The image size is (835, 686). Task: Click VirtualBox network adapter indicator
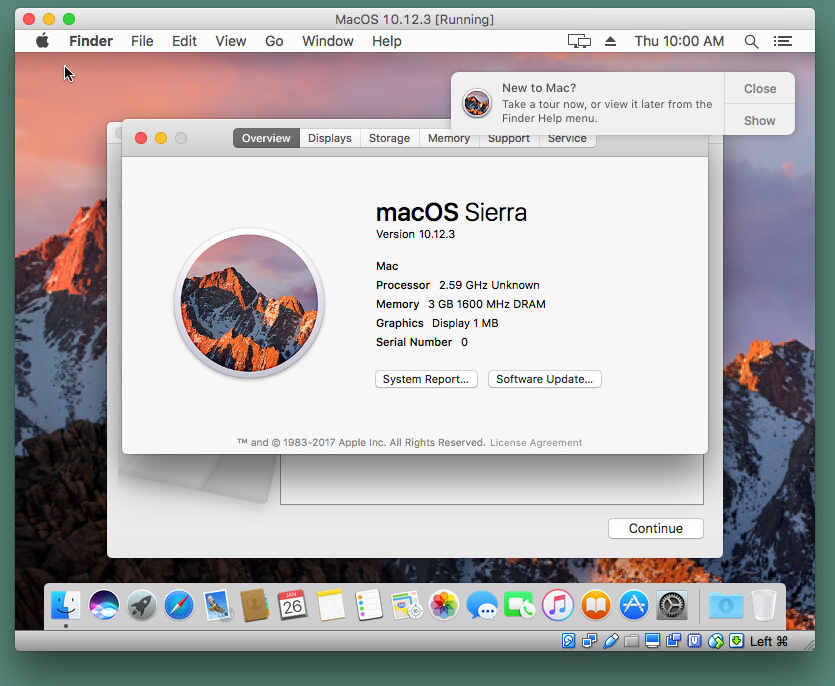tap(590, 641)
